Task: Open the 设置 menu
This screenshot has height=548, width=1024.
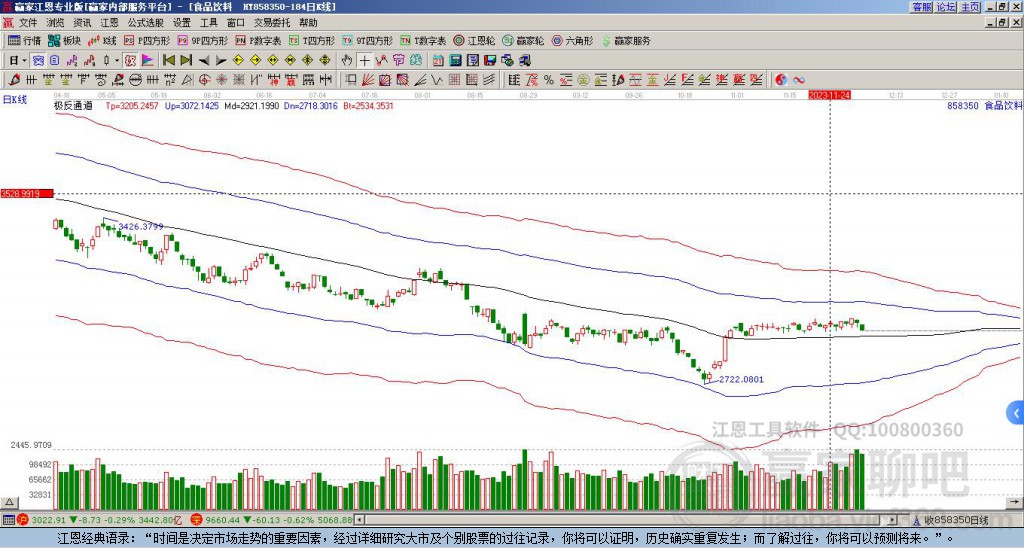Action: [182, 23]
